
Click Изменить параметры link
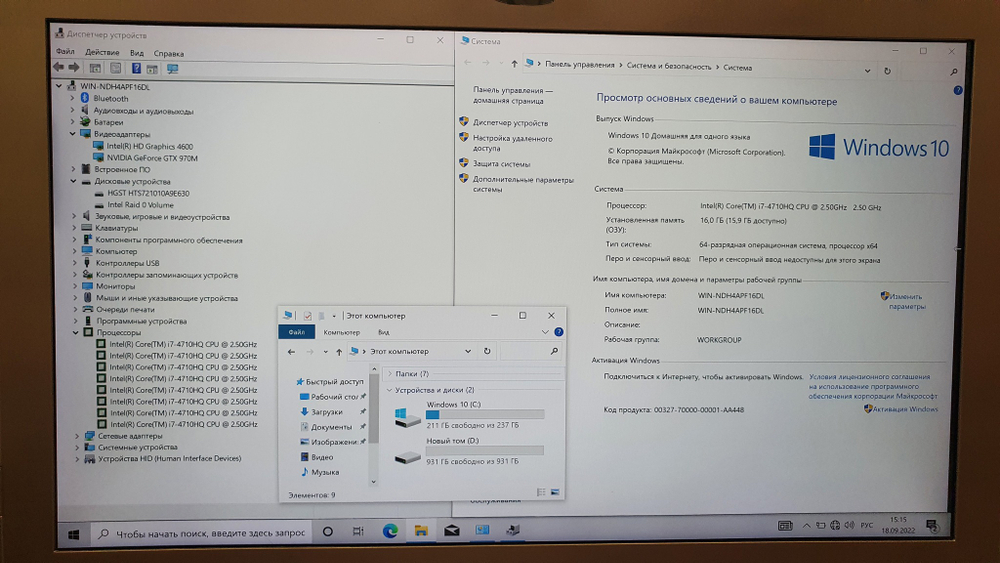tap(906, 301)
